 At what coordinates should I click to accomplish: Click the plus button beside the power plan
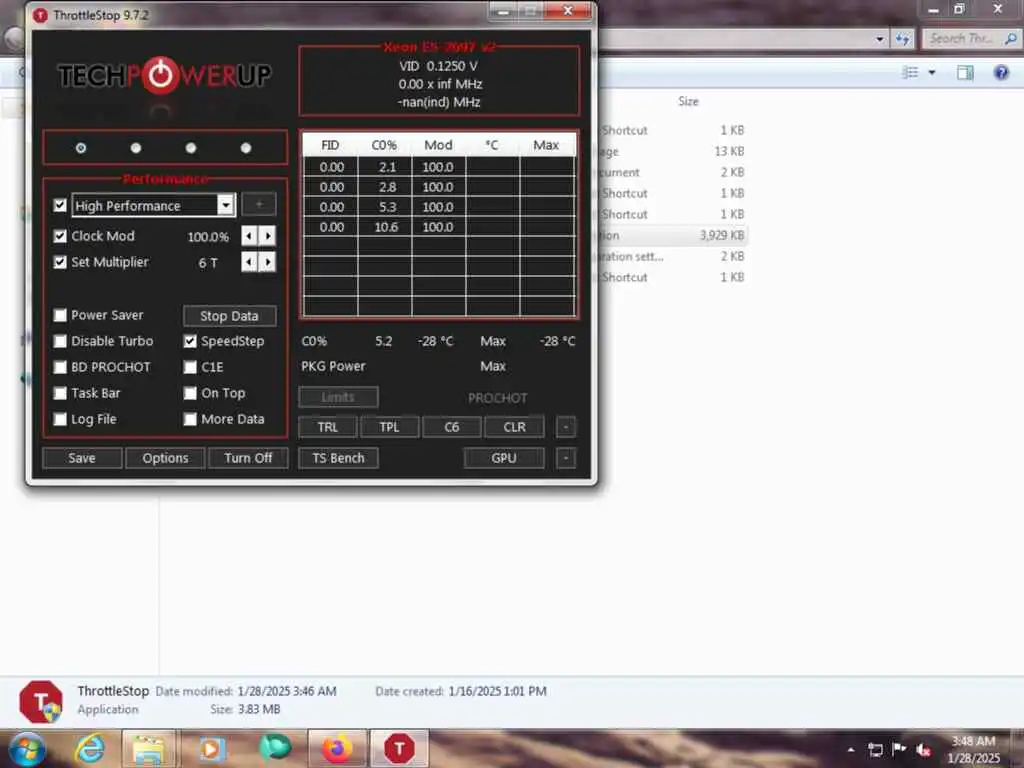259,204
